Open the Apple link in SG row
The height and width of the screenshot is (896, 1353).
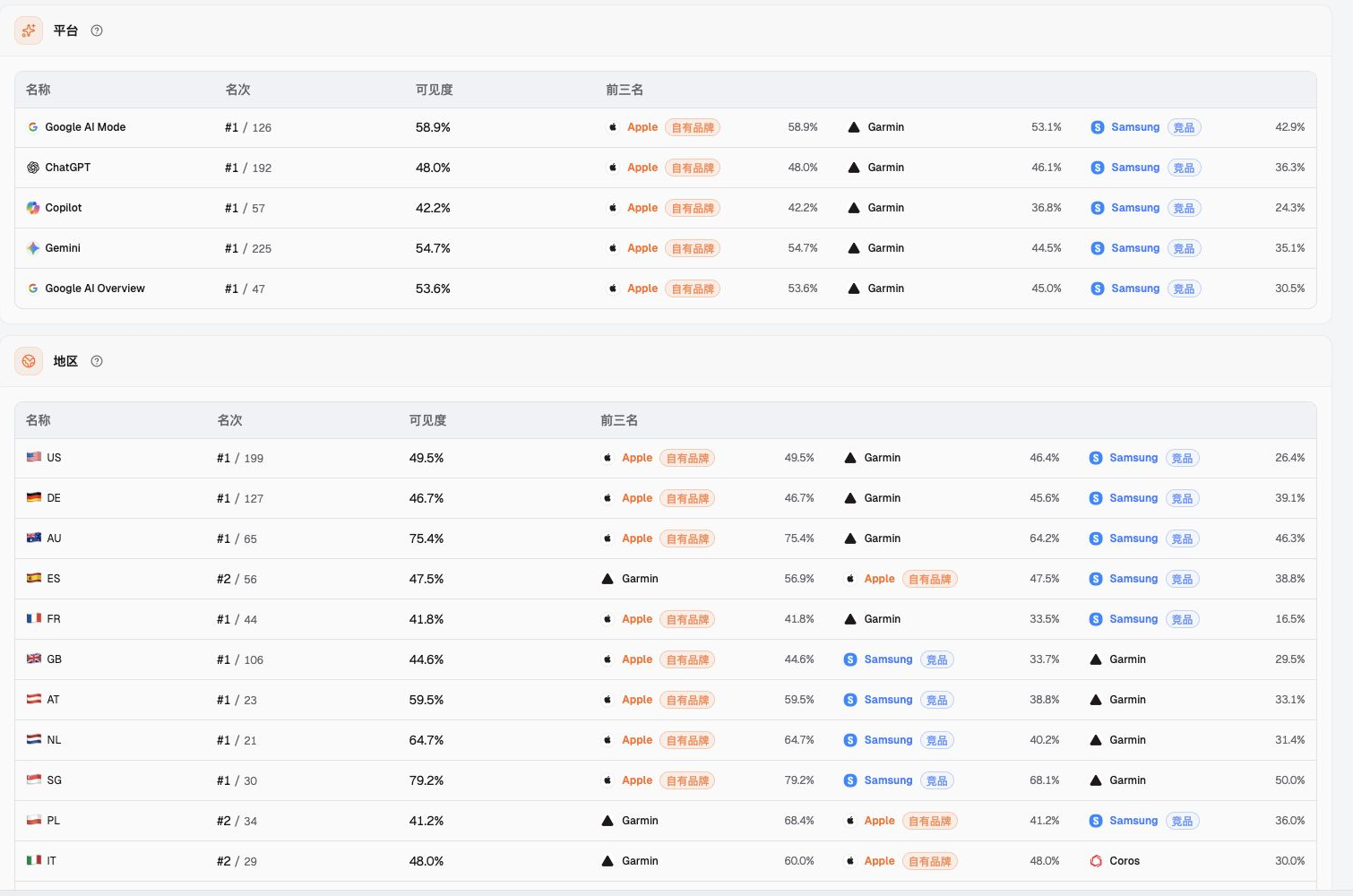coord(637,780)
